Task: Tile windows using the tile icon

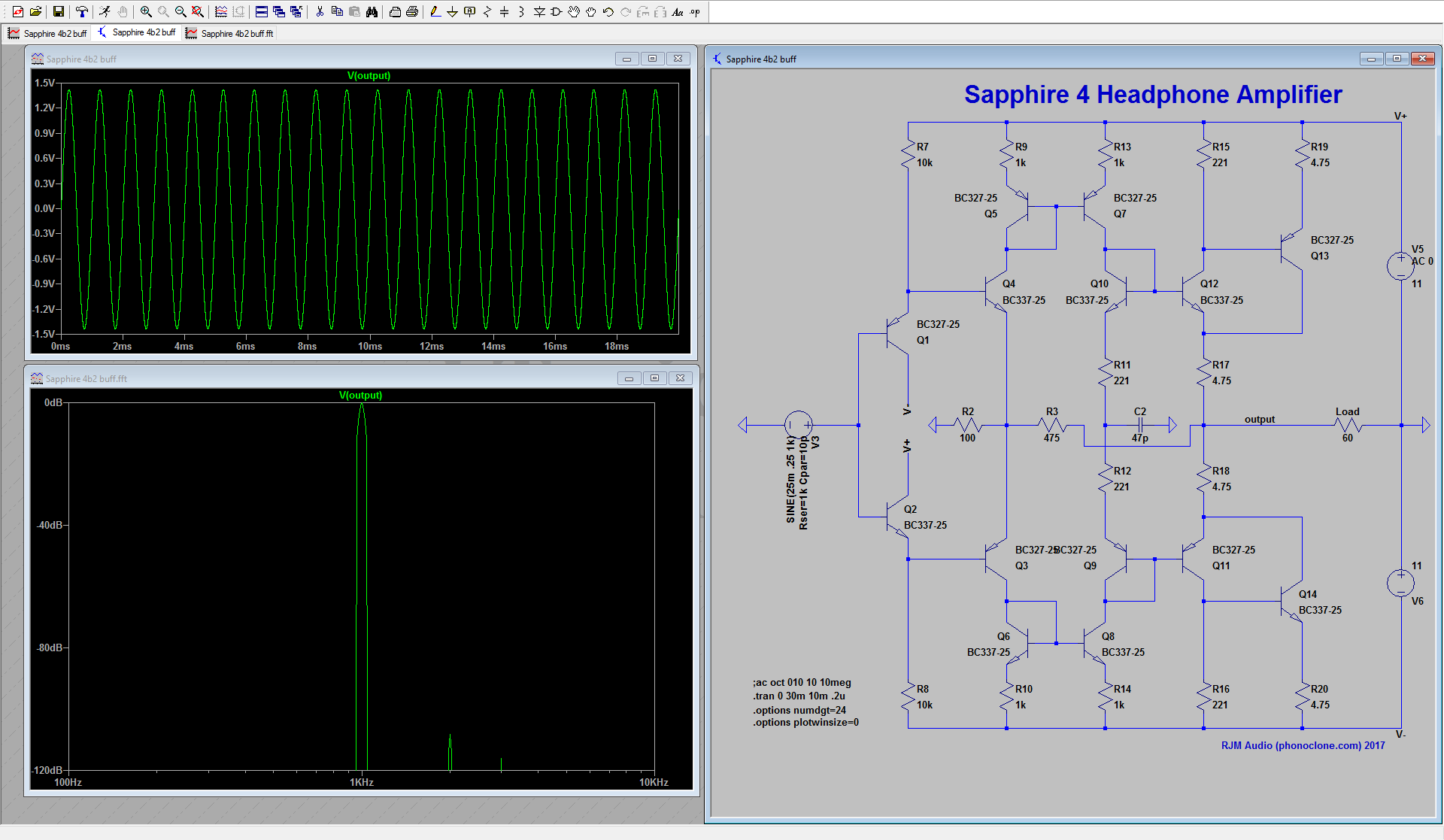Action: click(x=262, y=11)
